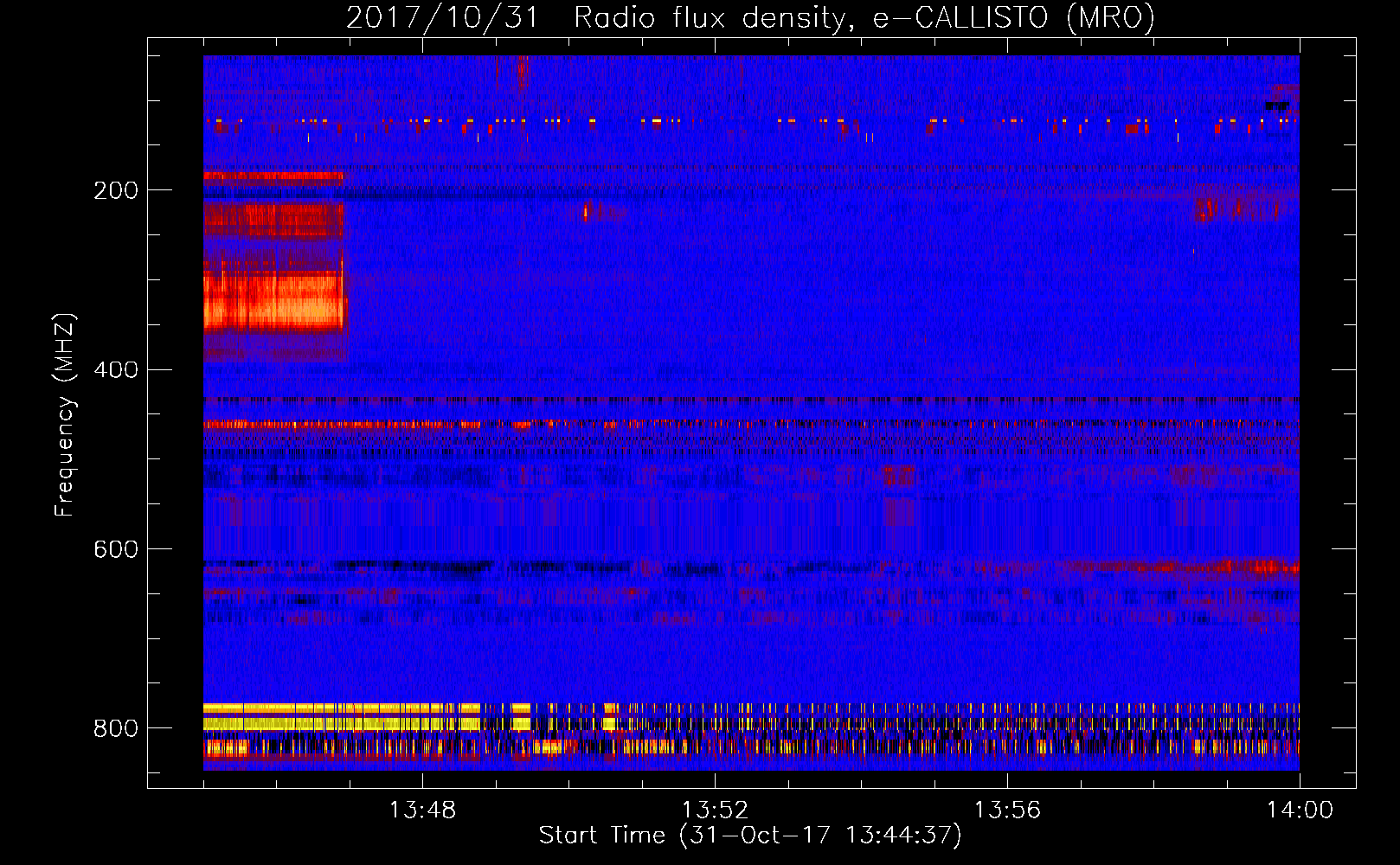Click the 400 frequency tick label
This screenshot has height=865, width=1400.
[116, 370]
